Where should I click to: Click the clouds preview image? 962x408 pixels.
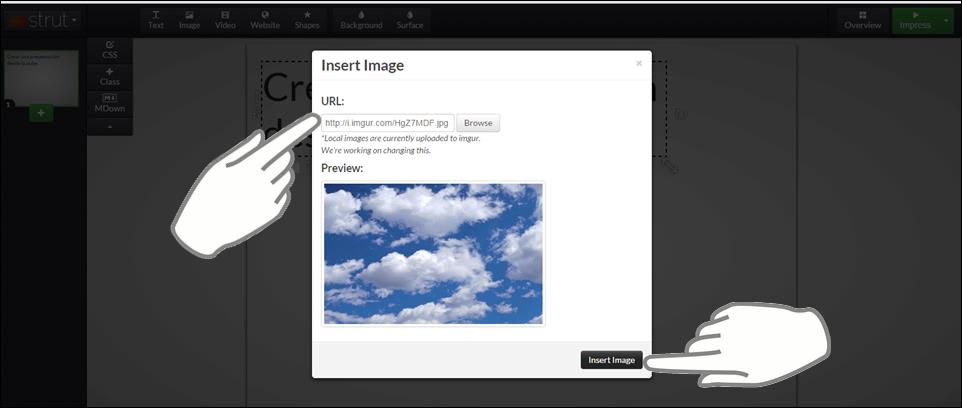pyautogui.click(x=433, y=253)
